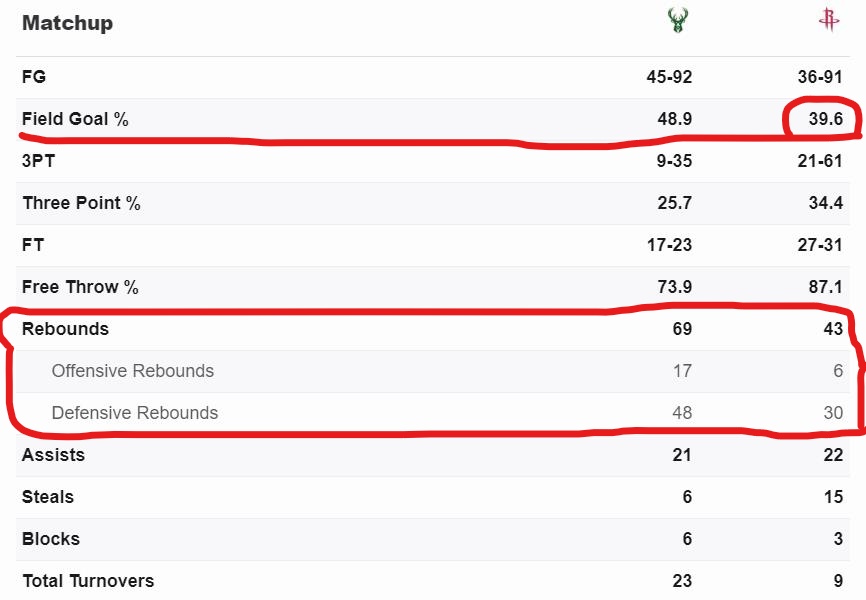Screen dimensions: 866x600
Task: Click the Houston Rockets team logo
Action: 828,21
